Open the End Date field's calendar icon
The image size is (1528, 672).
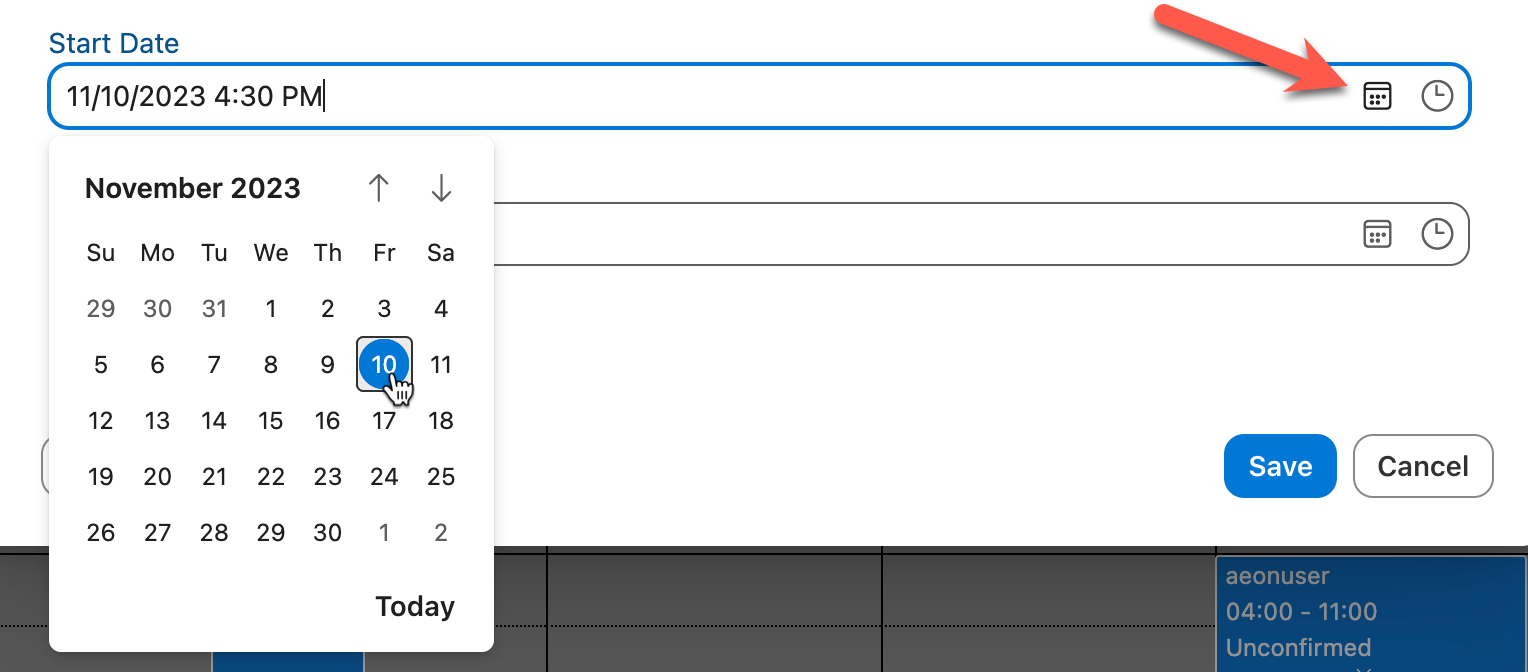[x=1377, y=234]
